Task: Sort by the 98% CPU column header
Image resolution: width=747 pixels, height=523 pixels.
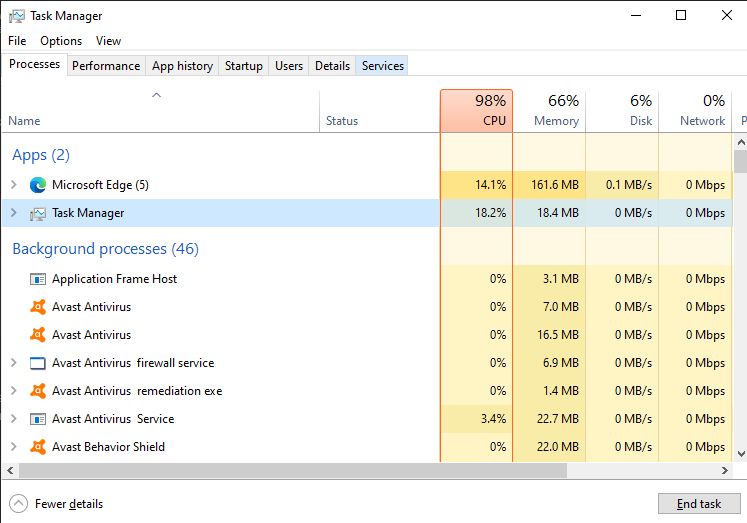Action: pos(476,111)
